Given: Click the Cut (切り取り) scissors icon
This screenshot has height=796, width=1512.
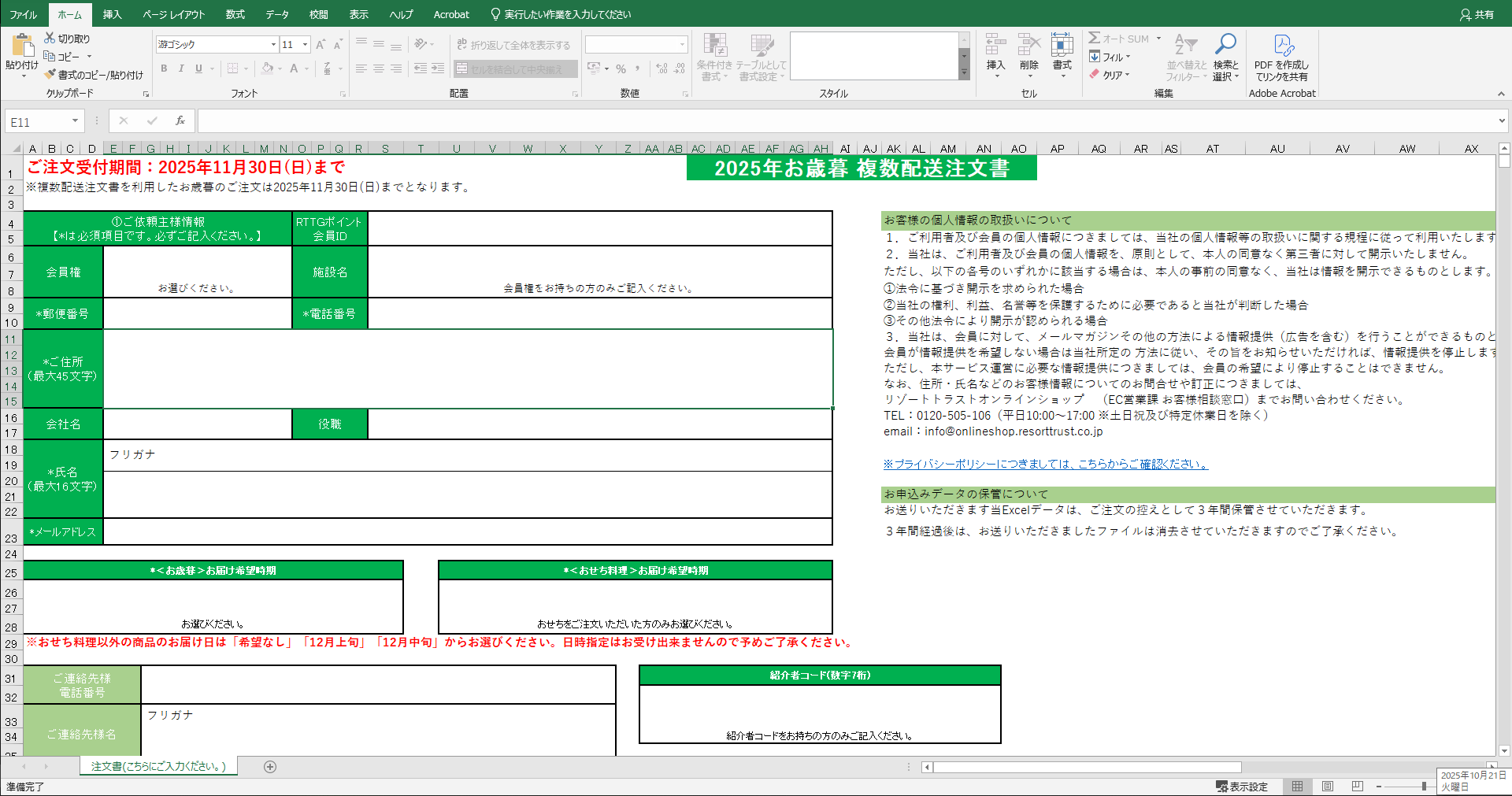Looking at the screenshot, I should pos(50,38).
